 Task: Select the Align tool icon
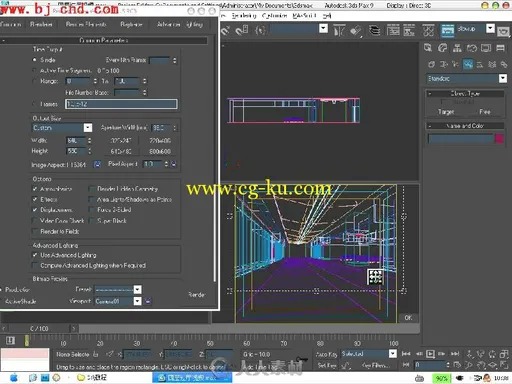(x=356, y=31)
